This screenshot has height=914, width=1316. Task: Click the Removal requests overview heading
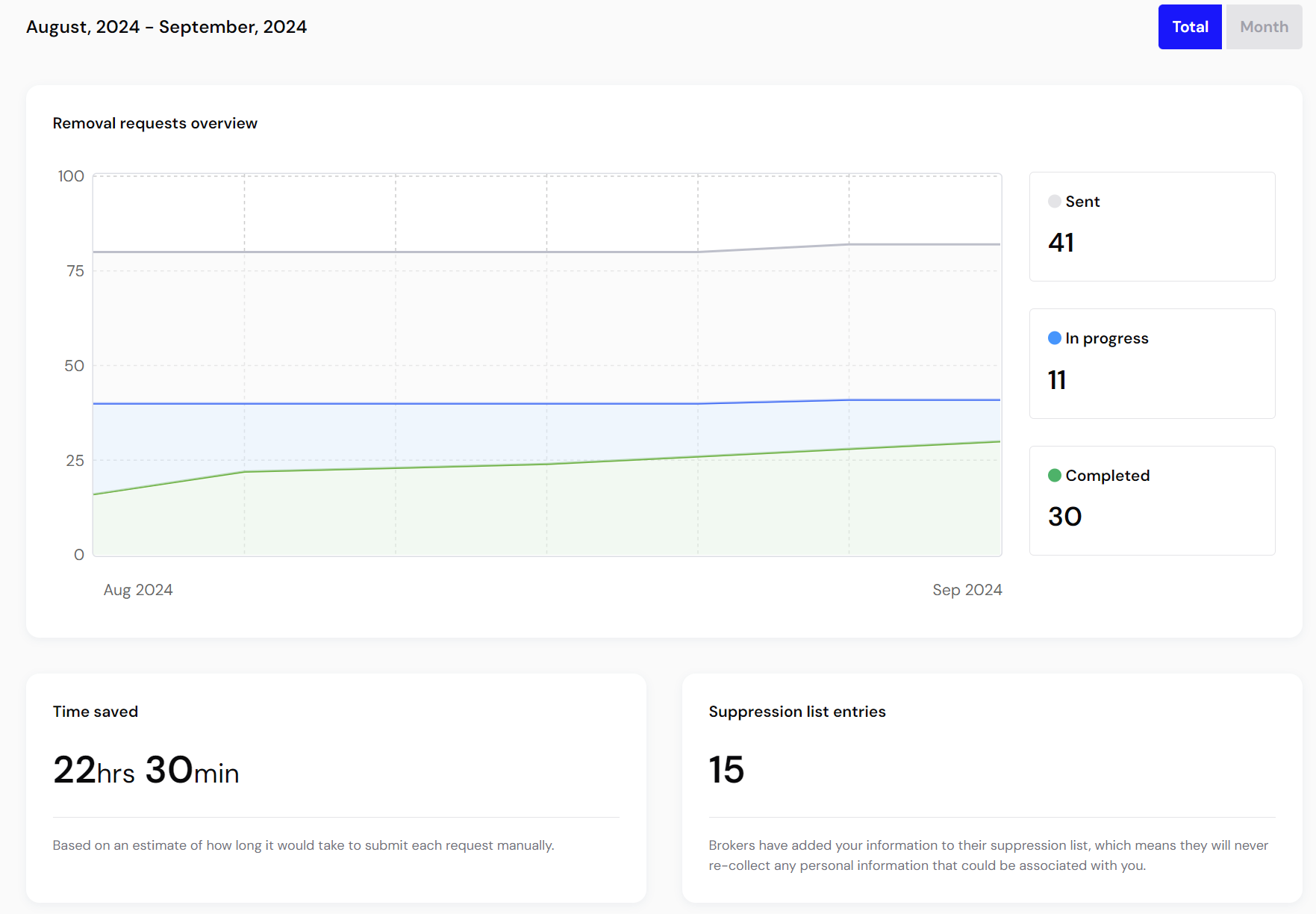[155, 123]
